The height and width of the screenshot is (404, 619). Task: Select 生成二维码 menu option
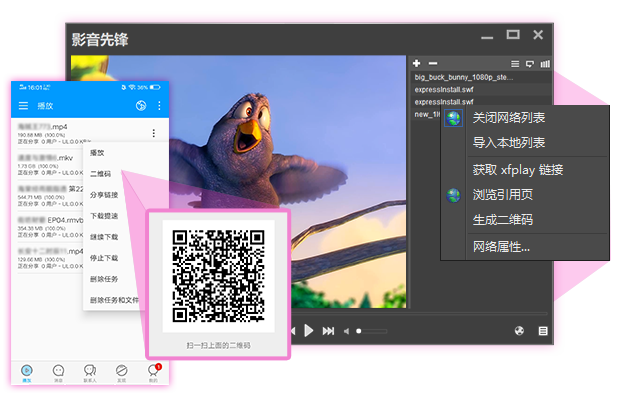click(502, 220)
